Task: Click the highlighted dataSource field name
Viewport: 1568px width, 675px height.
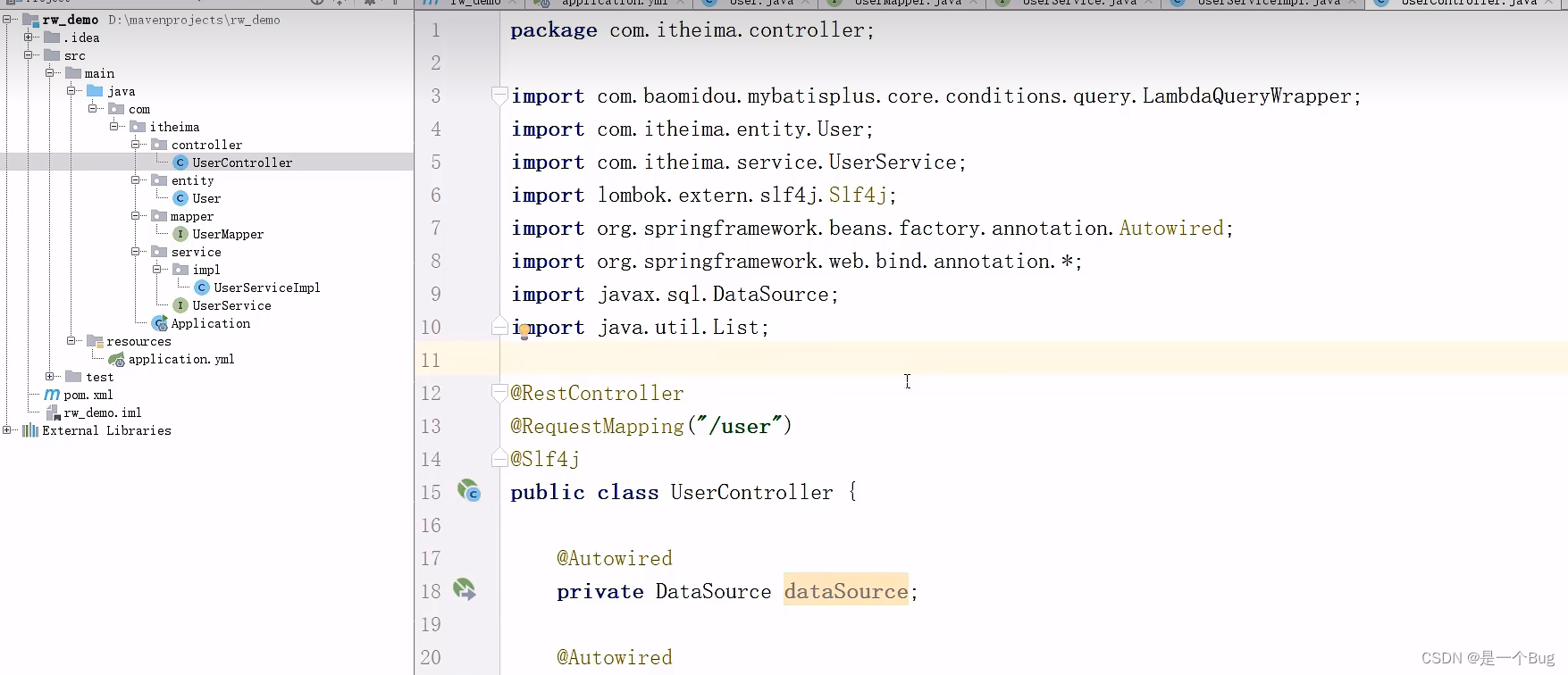Action: [846, 591]
